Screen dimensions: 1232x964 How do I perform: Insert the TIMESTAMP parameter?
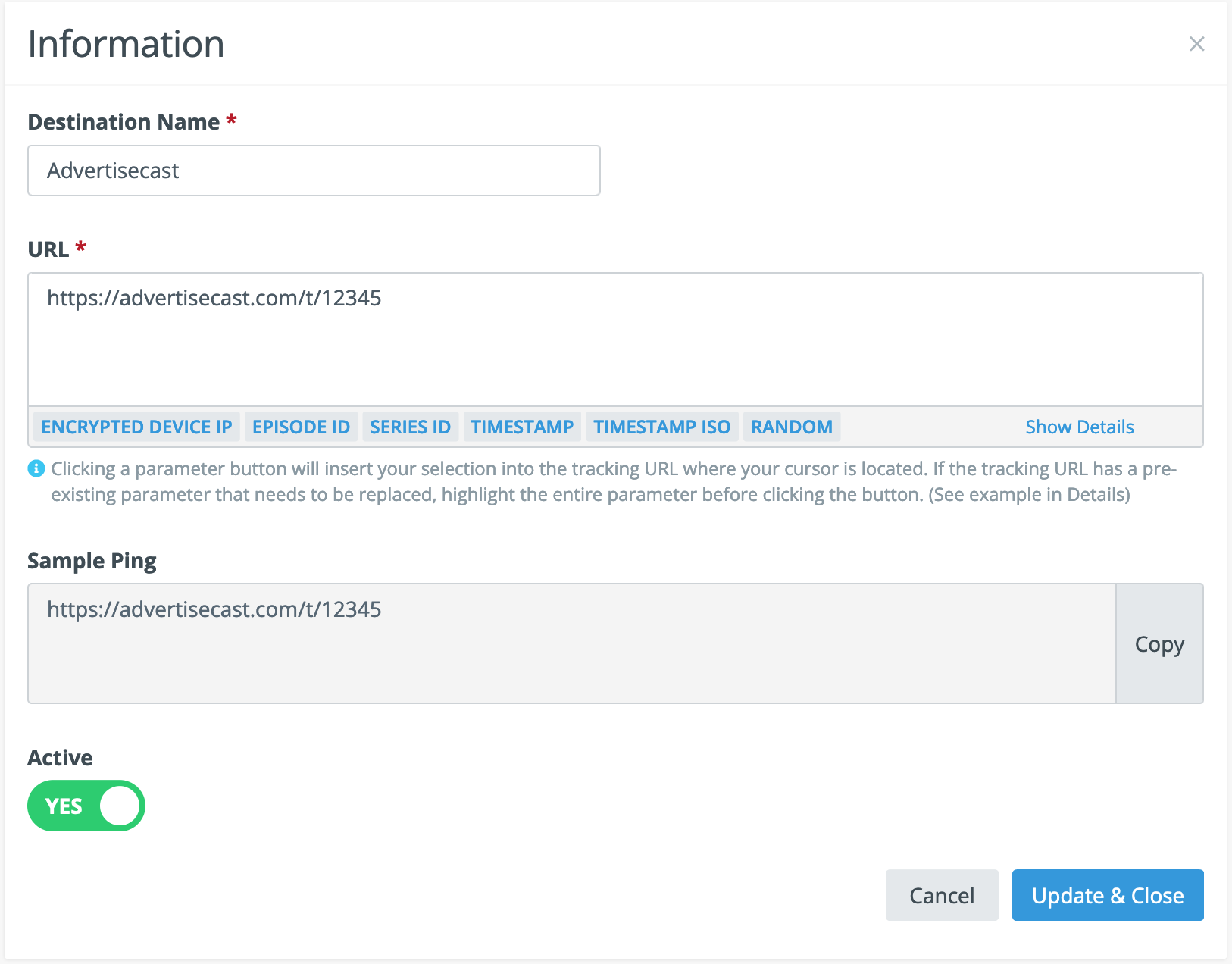point(522,427)
